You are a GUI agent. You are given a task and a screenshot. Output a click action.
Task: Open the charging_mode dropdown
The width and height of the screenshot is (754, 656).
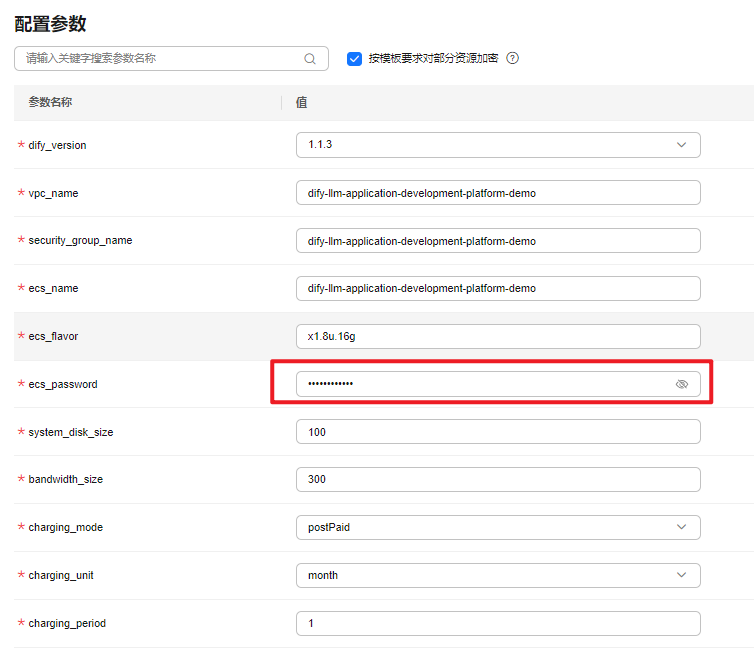point(498,527)
